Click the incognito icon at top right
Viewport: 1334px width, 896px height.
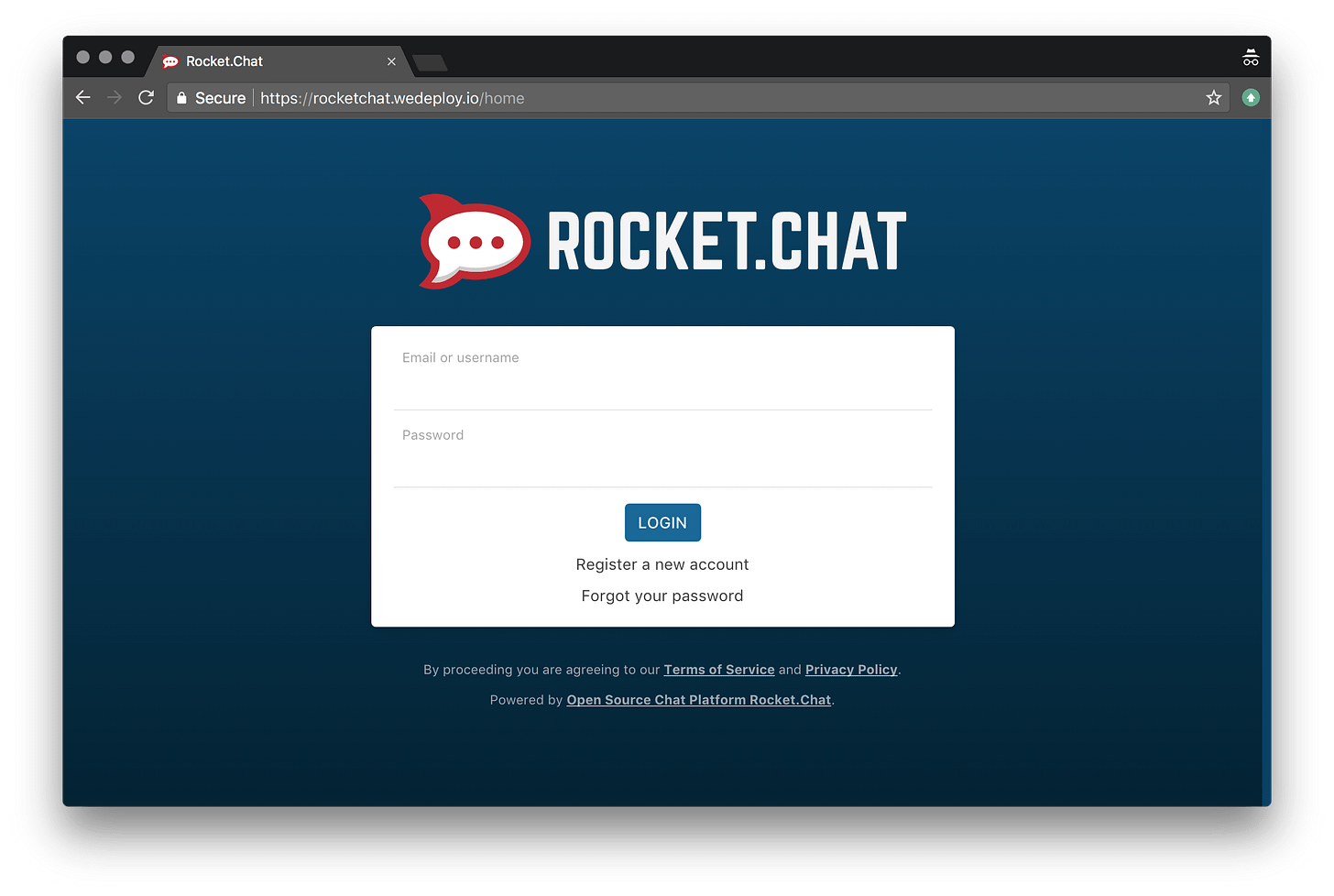pos(1251,58)
